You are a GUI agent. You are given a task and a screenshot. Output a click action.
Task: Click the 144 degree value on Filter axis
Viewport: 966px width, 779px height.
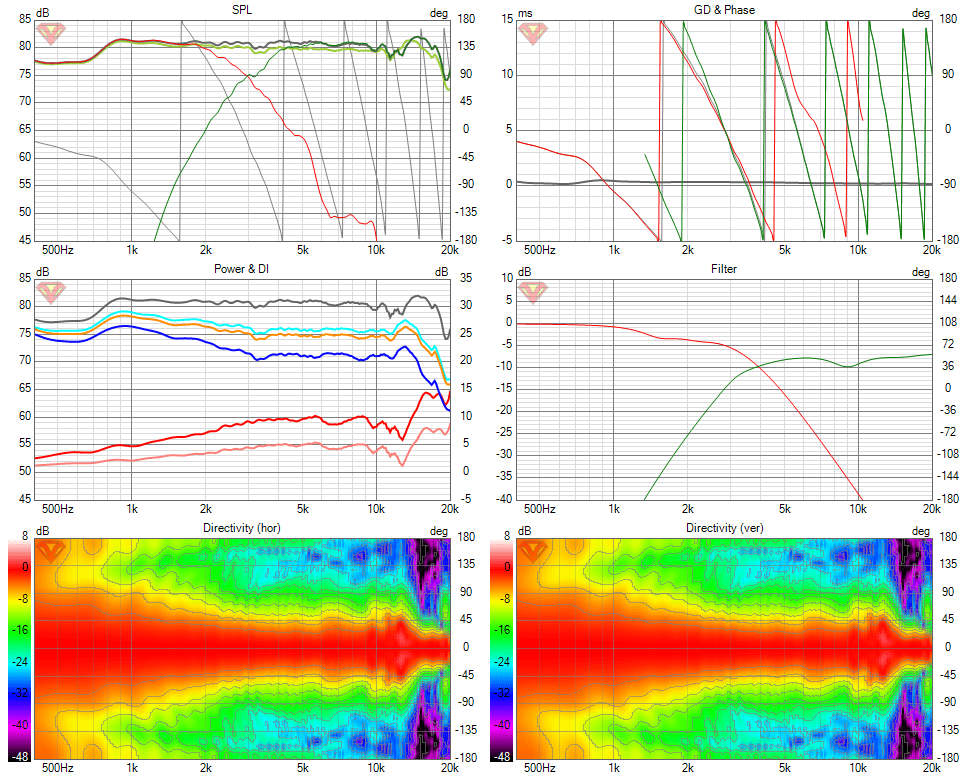[949, 300]
